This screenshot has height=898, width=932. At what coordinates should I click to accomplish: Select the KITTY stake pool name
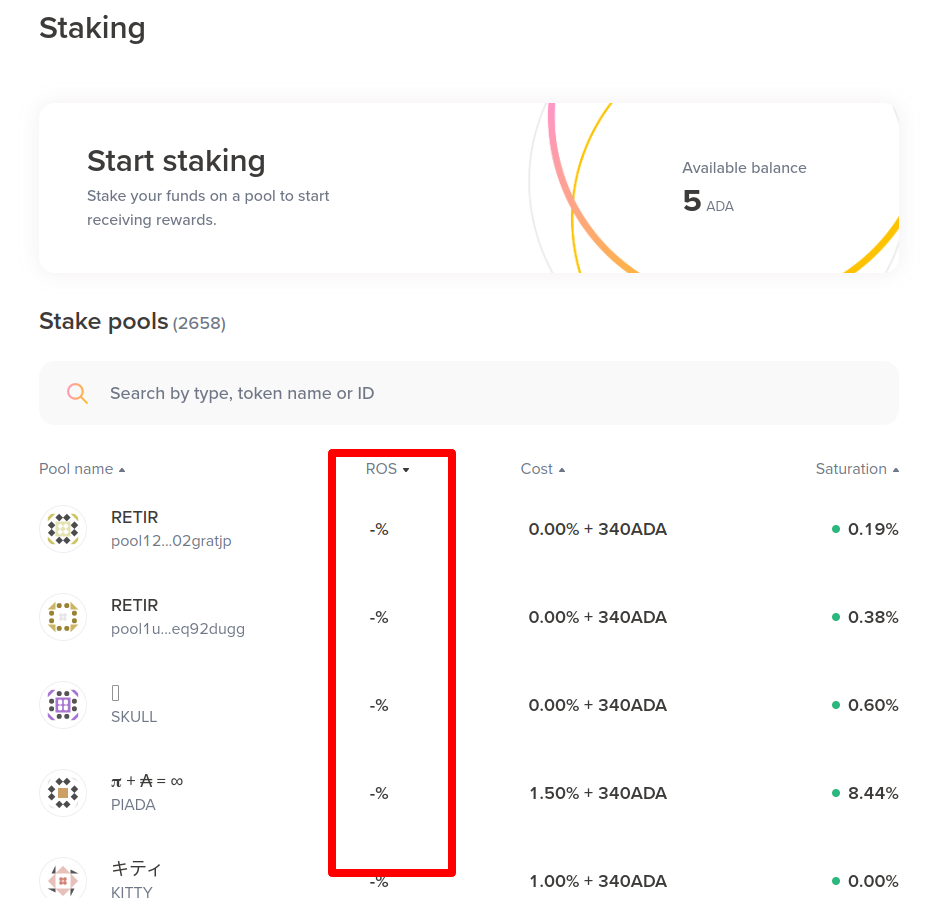pos(136,869)
